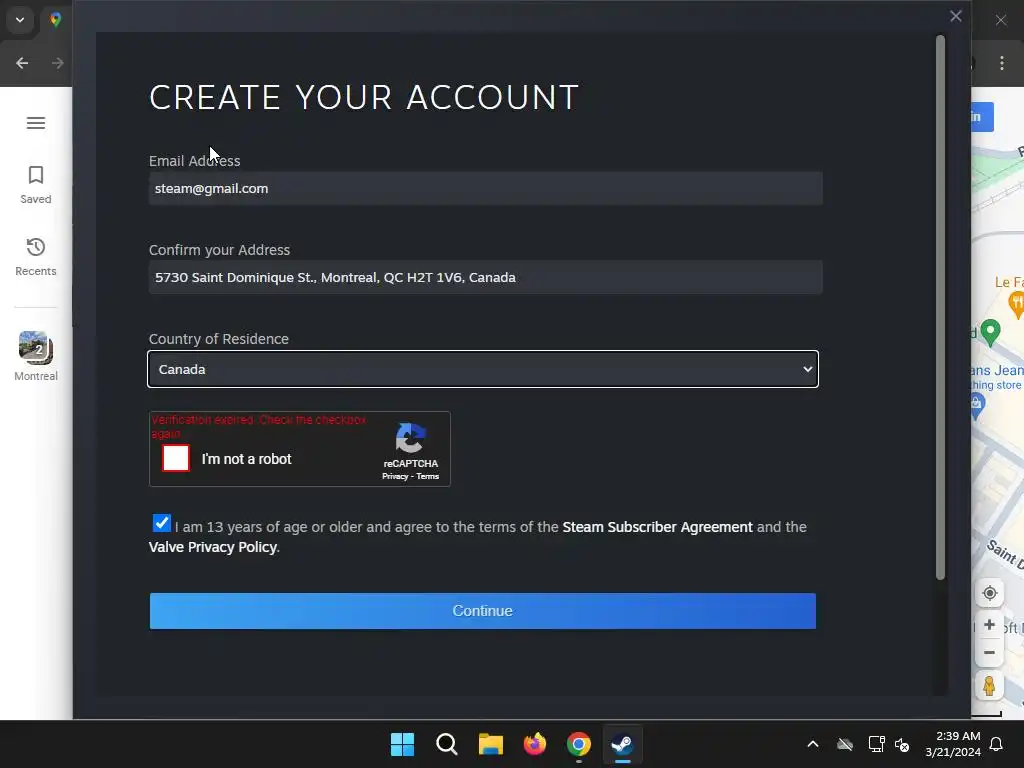Click the reCAPTCHA logo icon
Viewport: 1024px width, 768px height.
pos(411,438)
